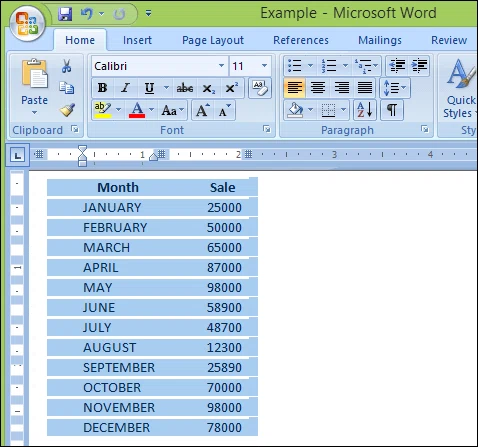Cut selection with scissors icon
The width and height of the screenshot is (478, 447).
67,66
